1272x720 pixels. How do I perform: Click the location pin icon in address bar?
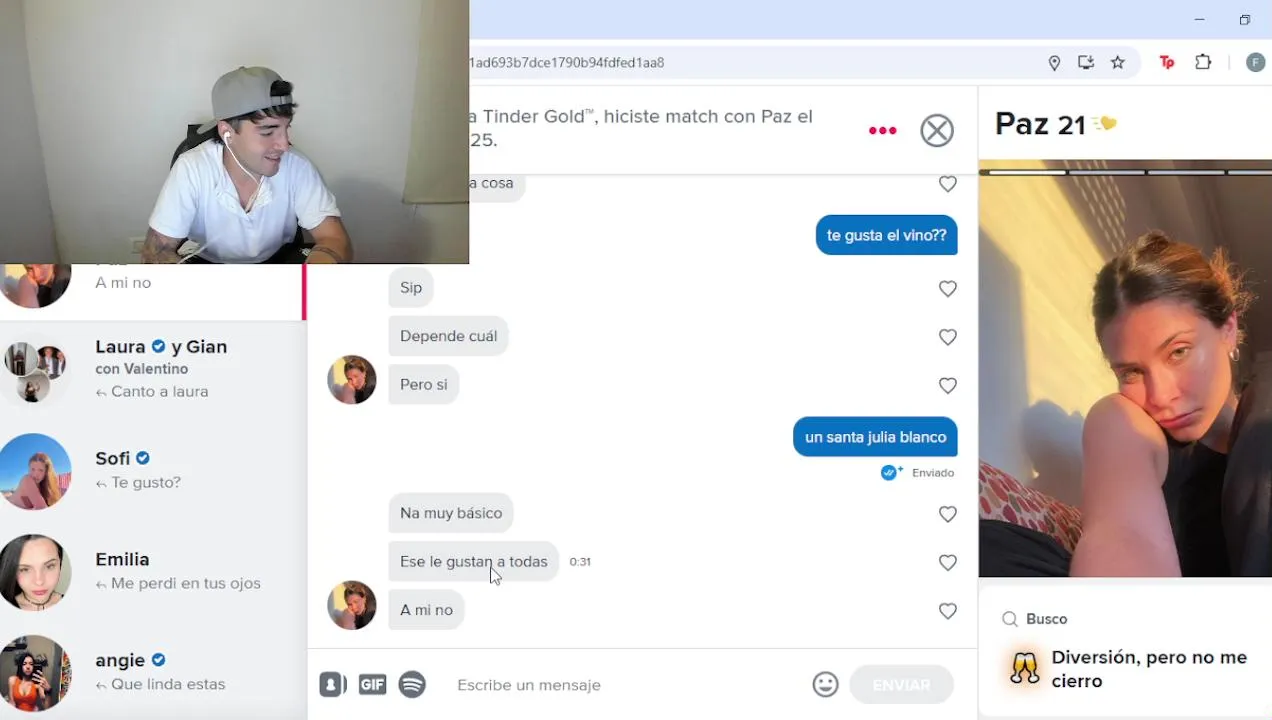point(1054,62)
